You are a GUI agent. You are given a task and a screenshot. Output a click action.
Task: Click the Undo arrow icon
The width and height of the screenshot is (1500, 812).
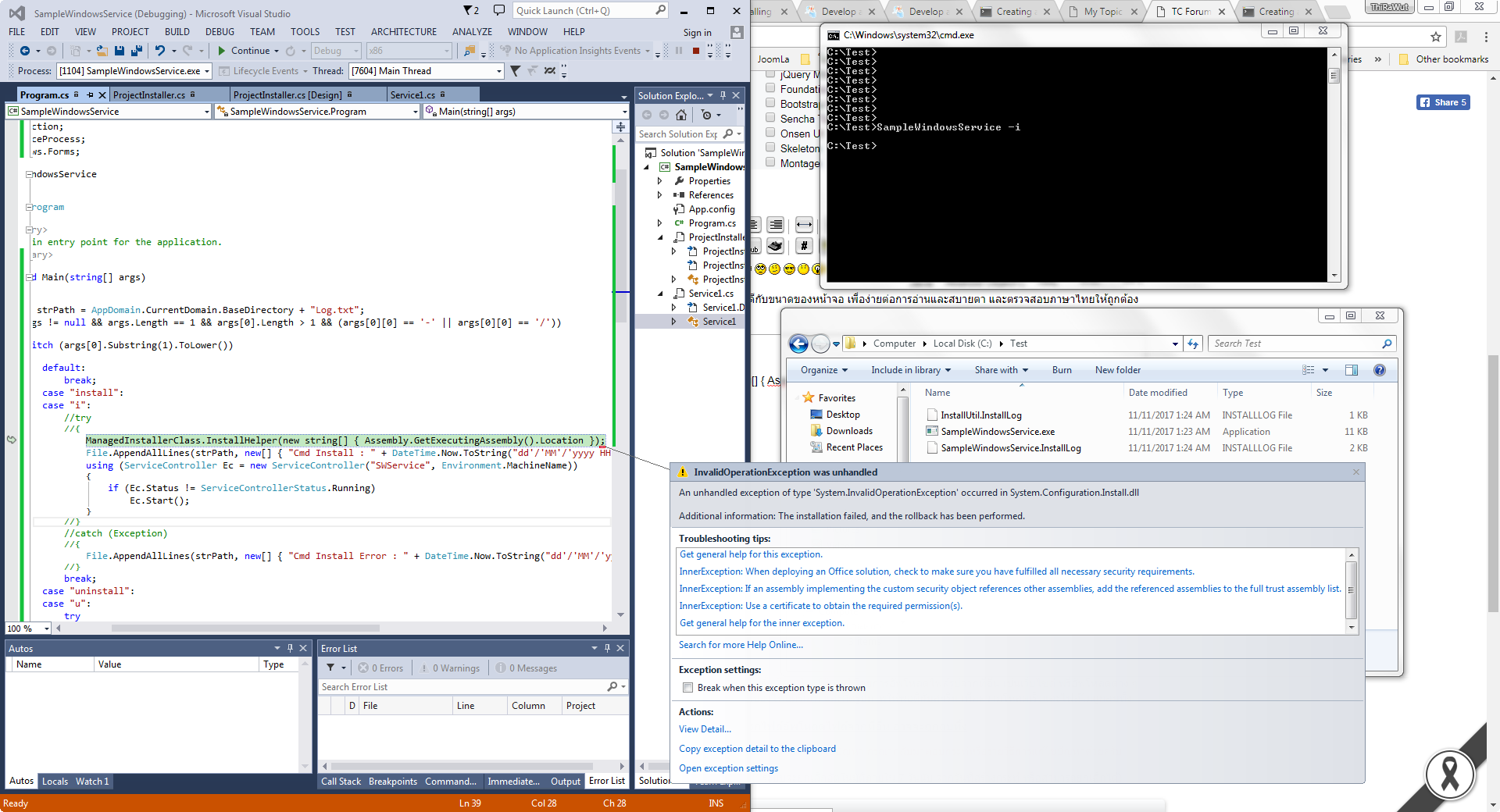point(159,51)
